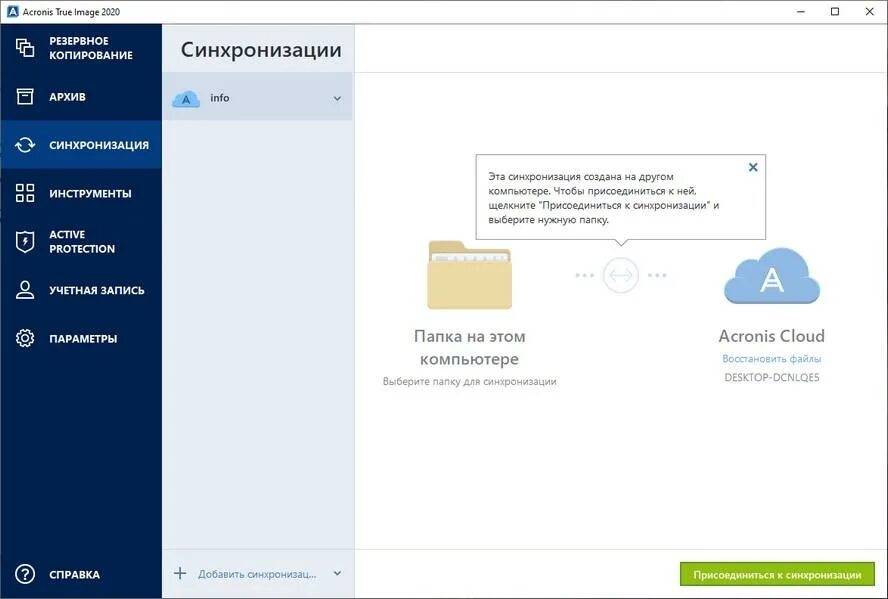Image resolution: width=888 pixels, height=599 pixels.
Task: Close the Acronis True Image window
Action: click(870, 11)
